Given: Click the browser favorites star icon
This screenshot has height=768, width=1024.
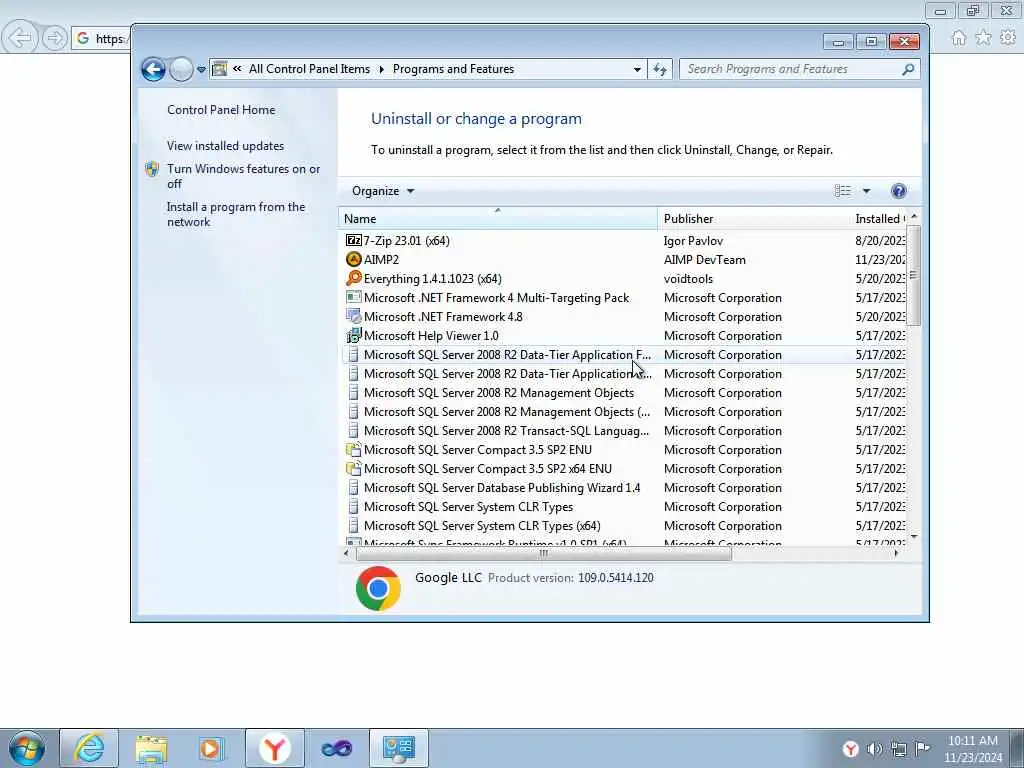Looking at the screenshot, I should pyautogui.click(x=983, y=38).
